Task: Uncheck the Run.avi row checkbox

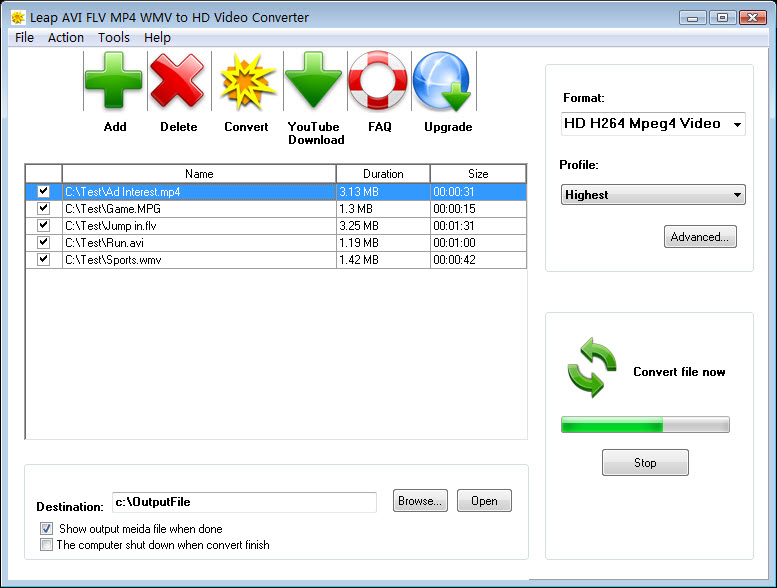Action: 44,242
